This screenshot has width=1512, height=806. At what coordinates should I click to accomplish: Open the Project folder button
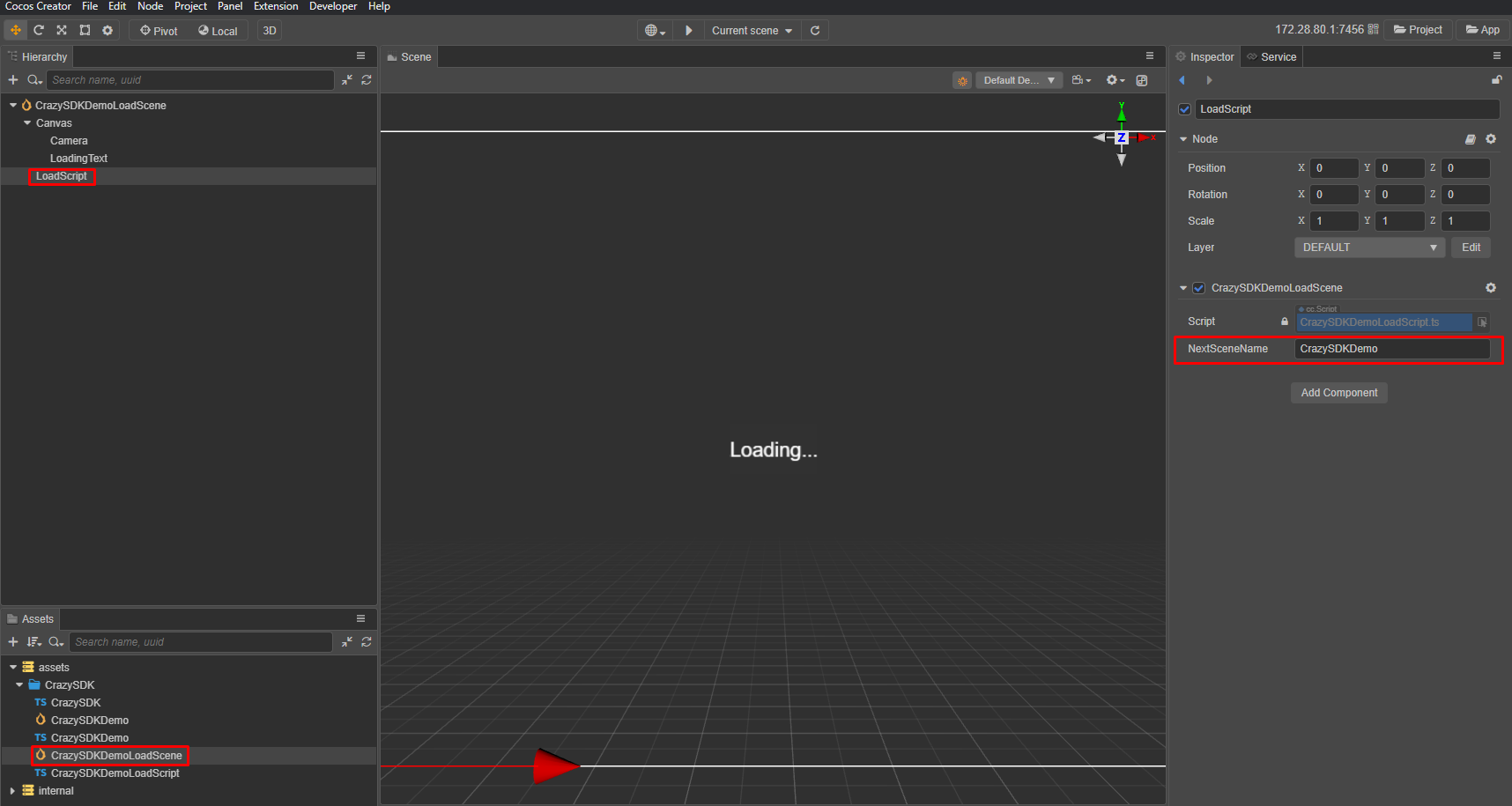[1418, 30]
